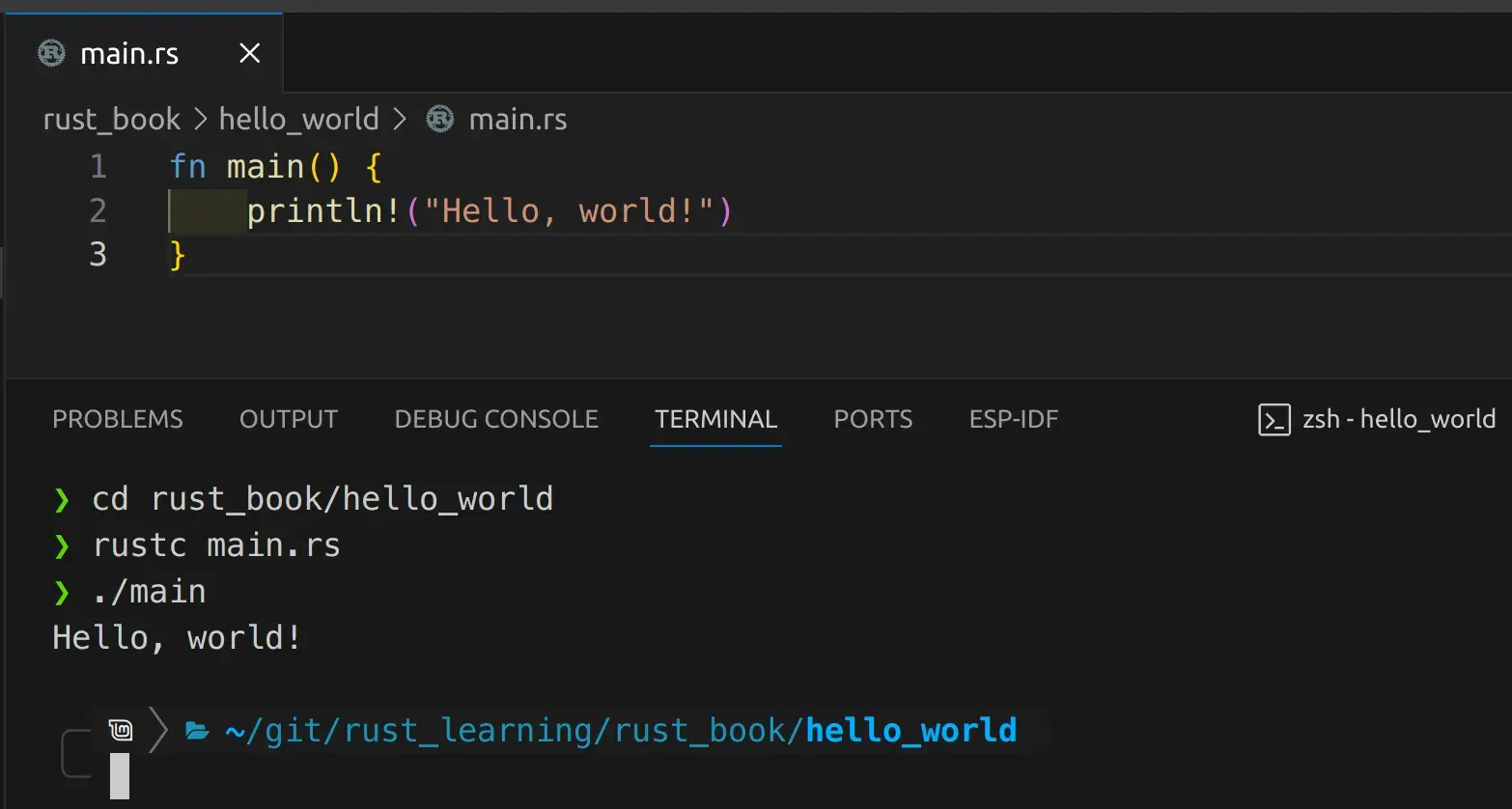Switch to the PROBLEMS panel tab

(x=118, y=419)
